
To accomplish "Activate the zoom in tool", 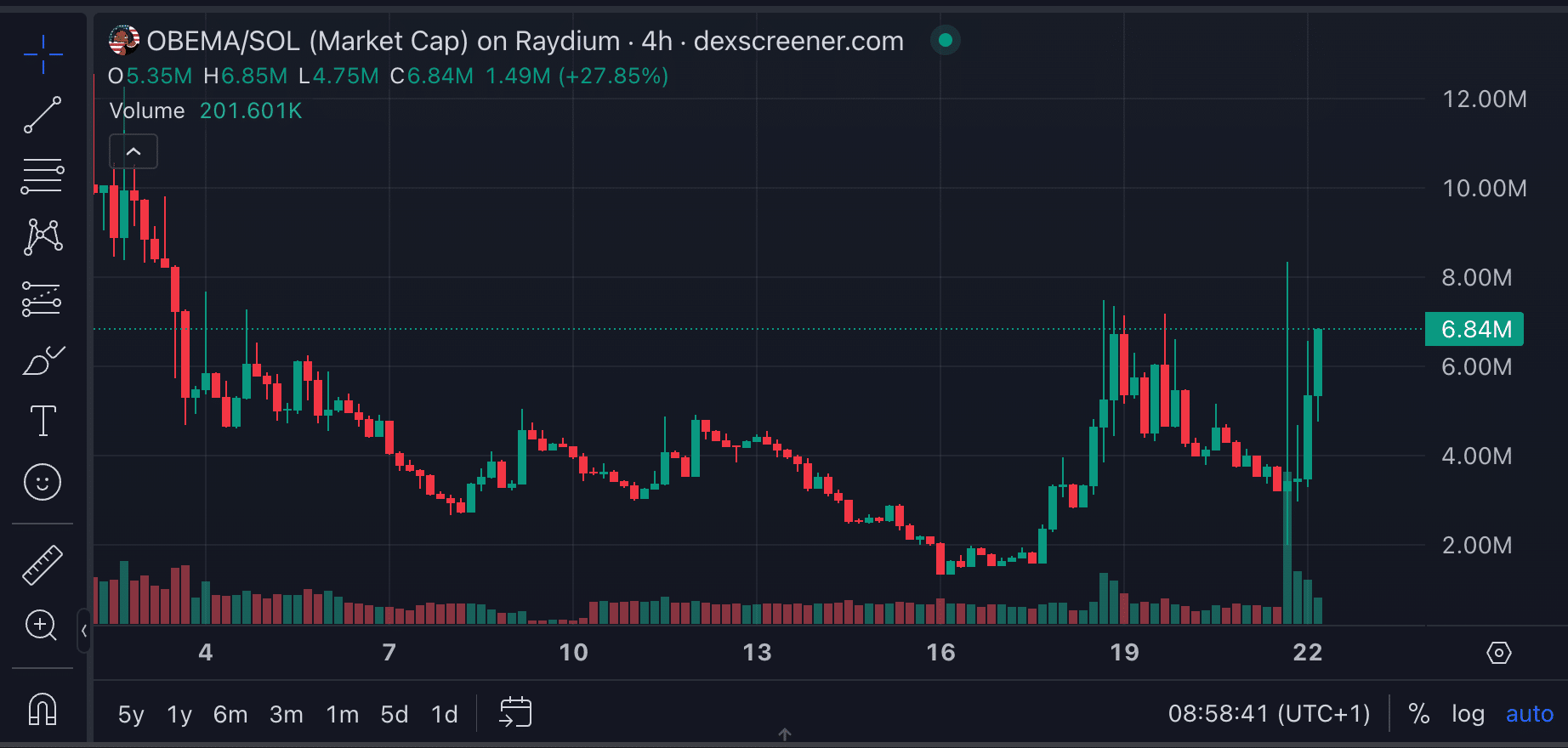I will tap(43, 626).
